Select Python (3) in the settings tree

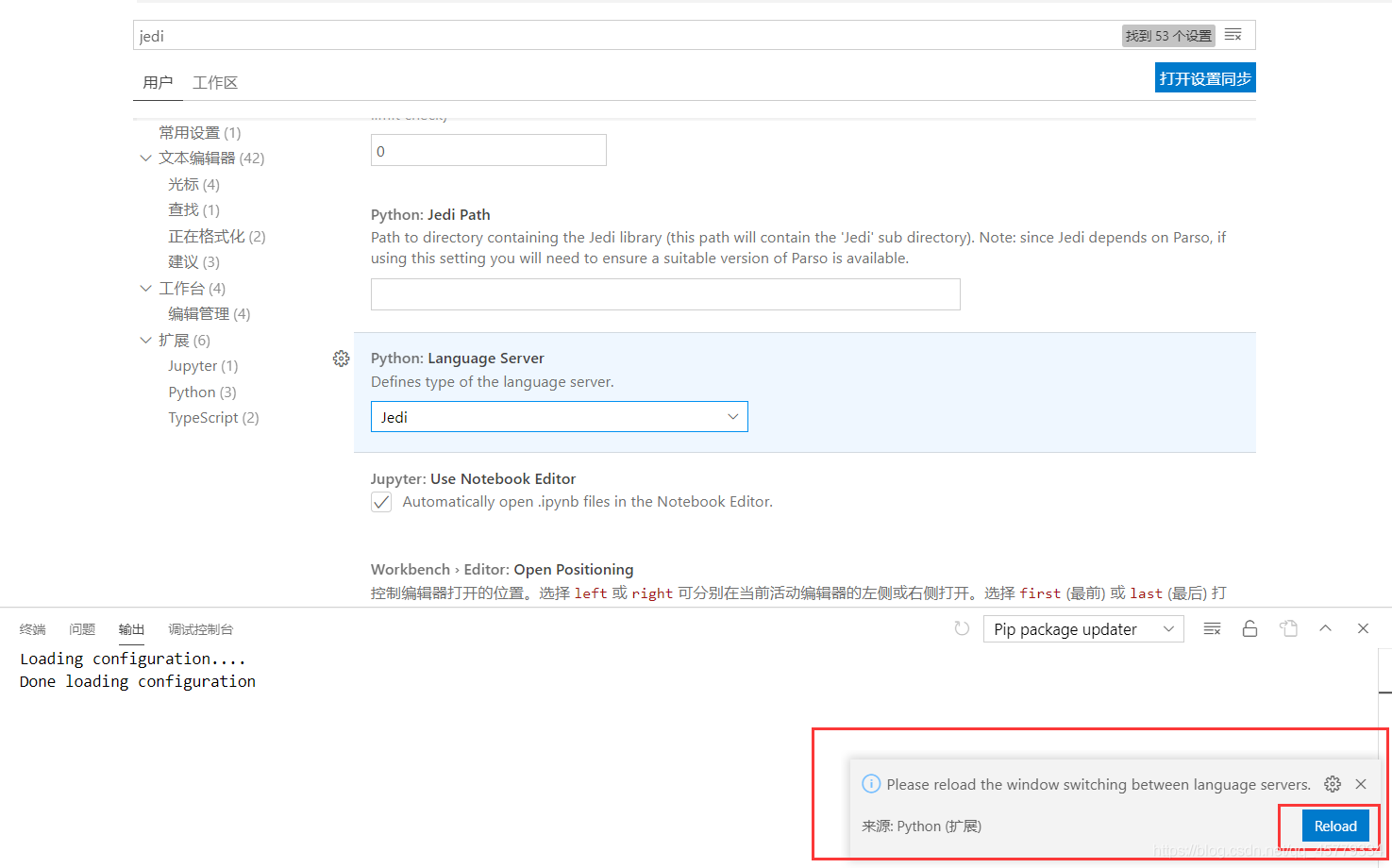(202, 392)
